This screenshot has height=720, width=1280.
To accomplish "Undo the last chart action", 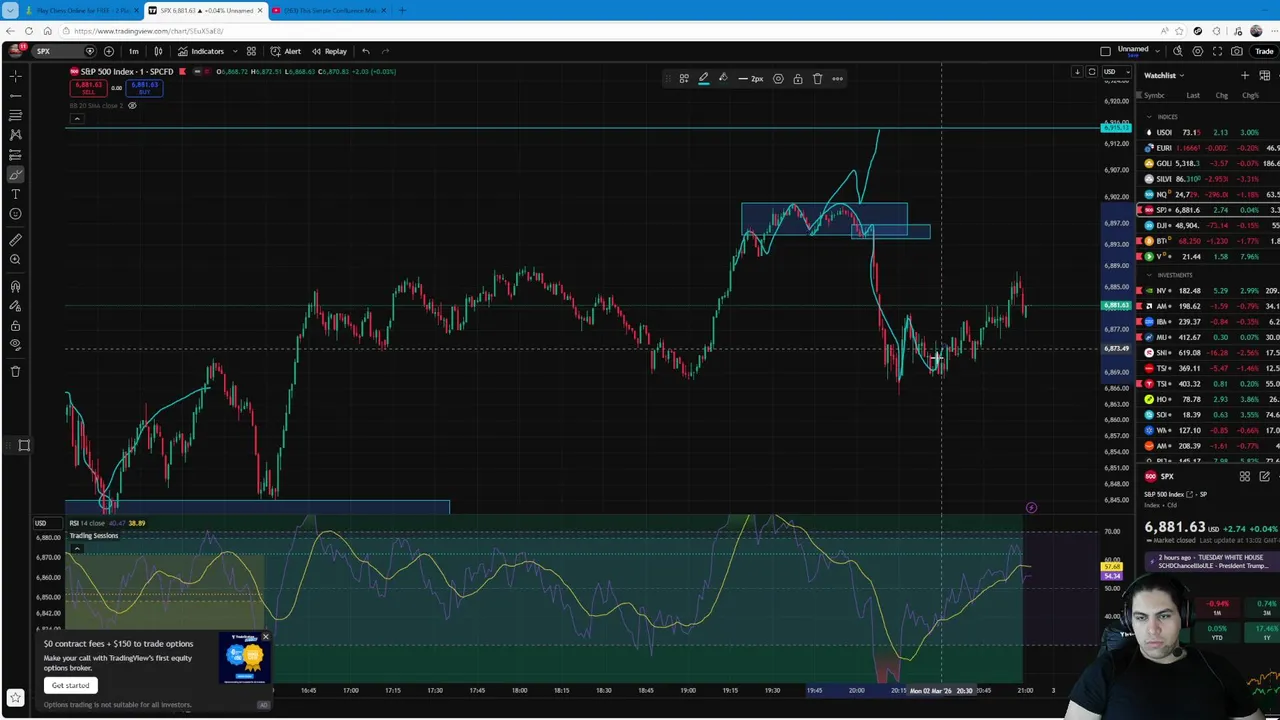I will click(x=366, y=51).
